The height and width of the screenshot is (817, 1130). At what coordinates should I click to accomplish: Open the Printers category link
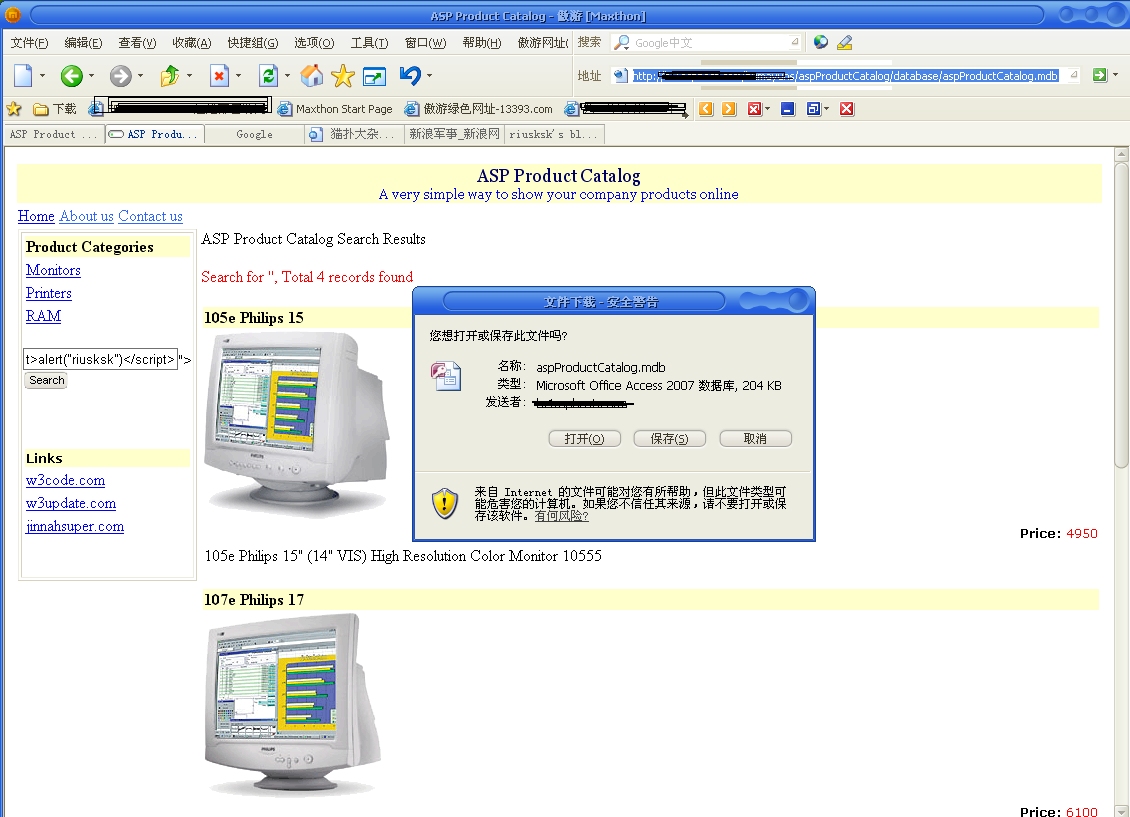49,293
